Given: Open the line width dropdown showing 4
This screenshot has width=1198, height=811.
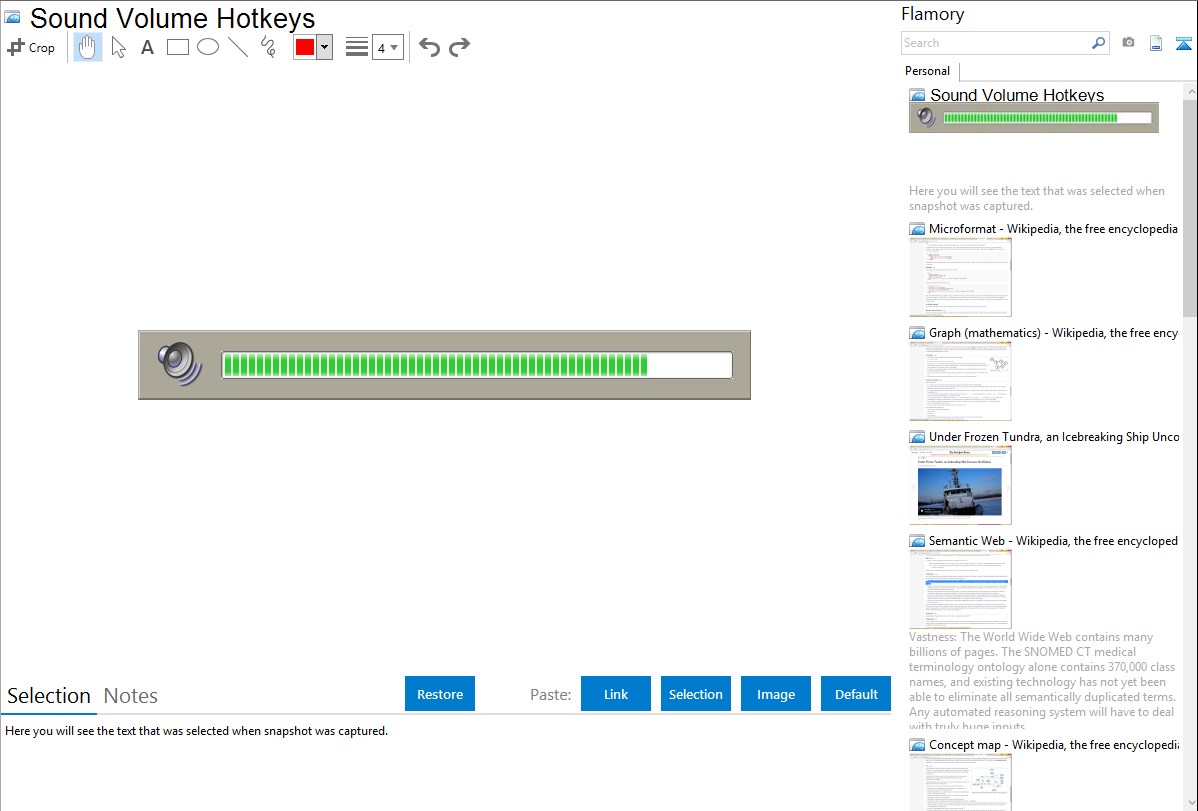Looking at the screenshot, I should pyautogui.click(x=388, y=47).
